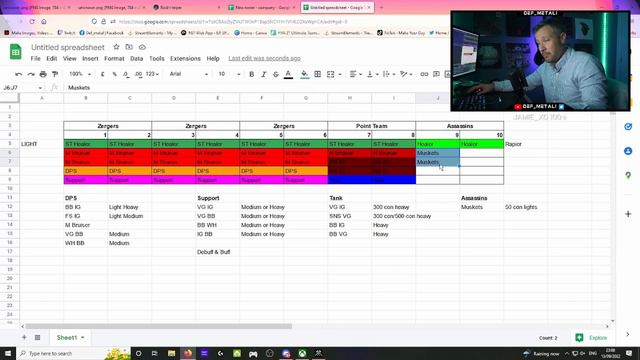This screenshot has height=360, width=640.
Task: Open the Data menu
Action: tap(136, 59)
